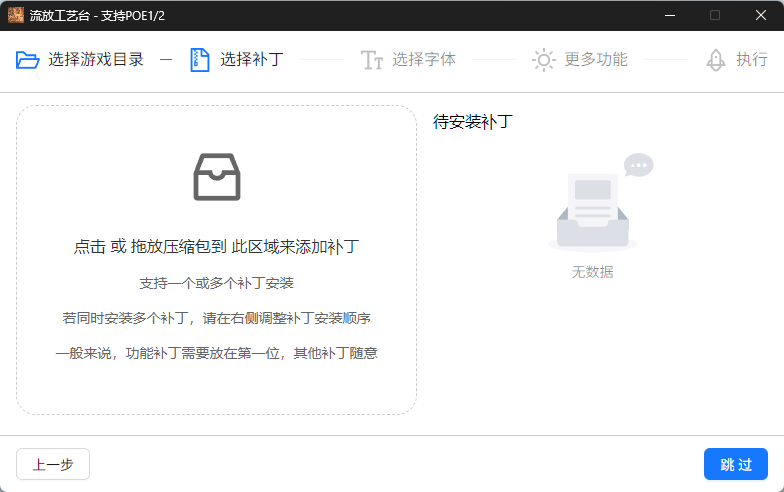Screen dimensions: 784x492
Task: Switch to the 更多功能 step label
Action: point(596,60)
